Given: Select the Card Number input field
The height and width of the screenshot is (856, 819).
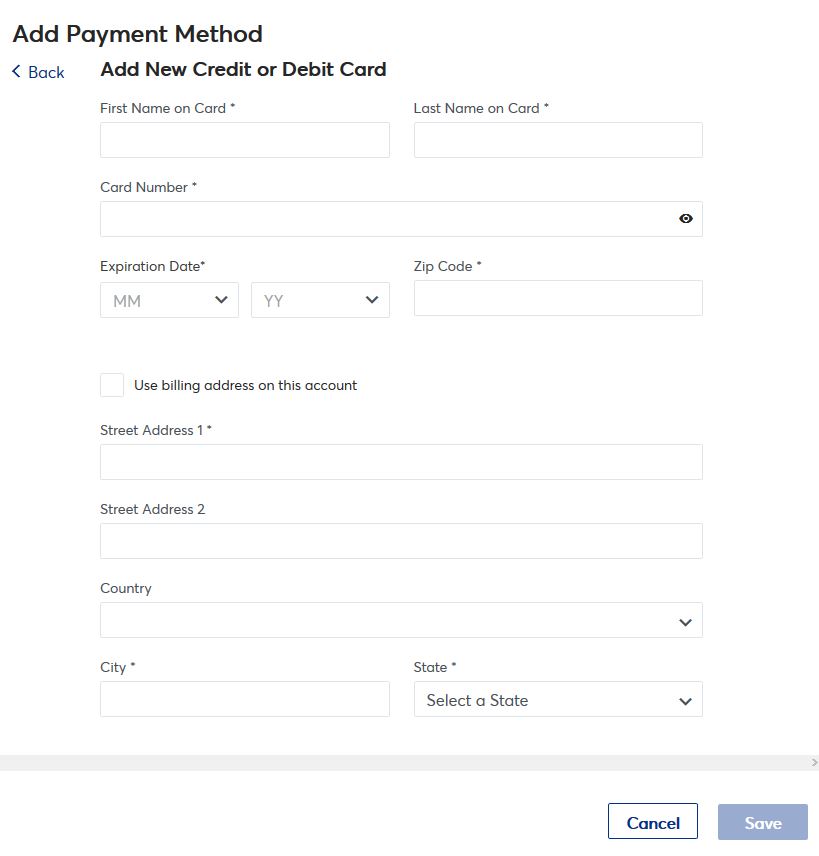Looking at the screenshot, I should (x=385, y=219).
